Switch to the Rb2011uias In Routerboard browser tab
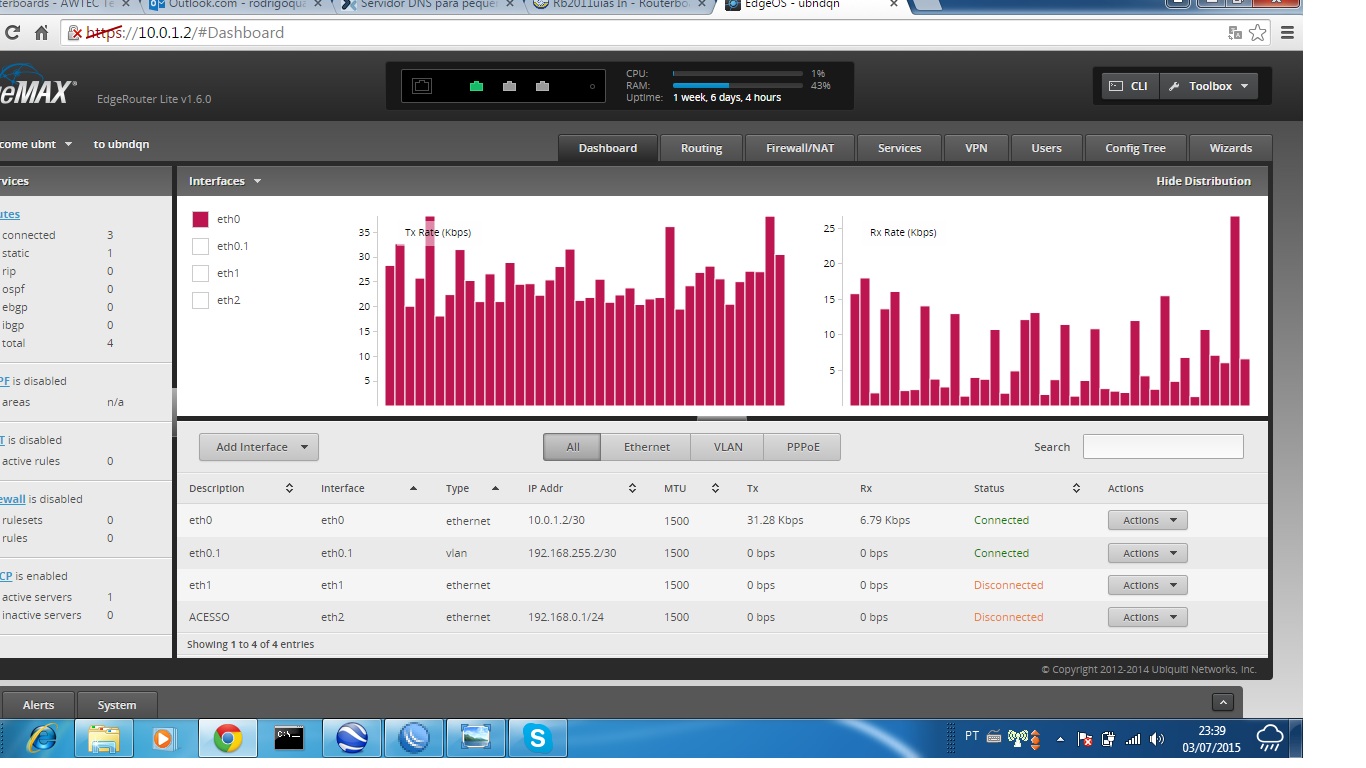This screenshot has height=768, width=1366. click(x=621, y=5)
